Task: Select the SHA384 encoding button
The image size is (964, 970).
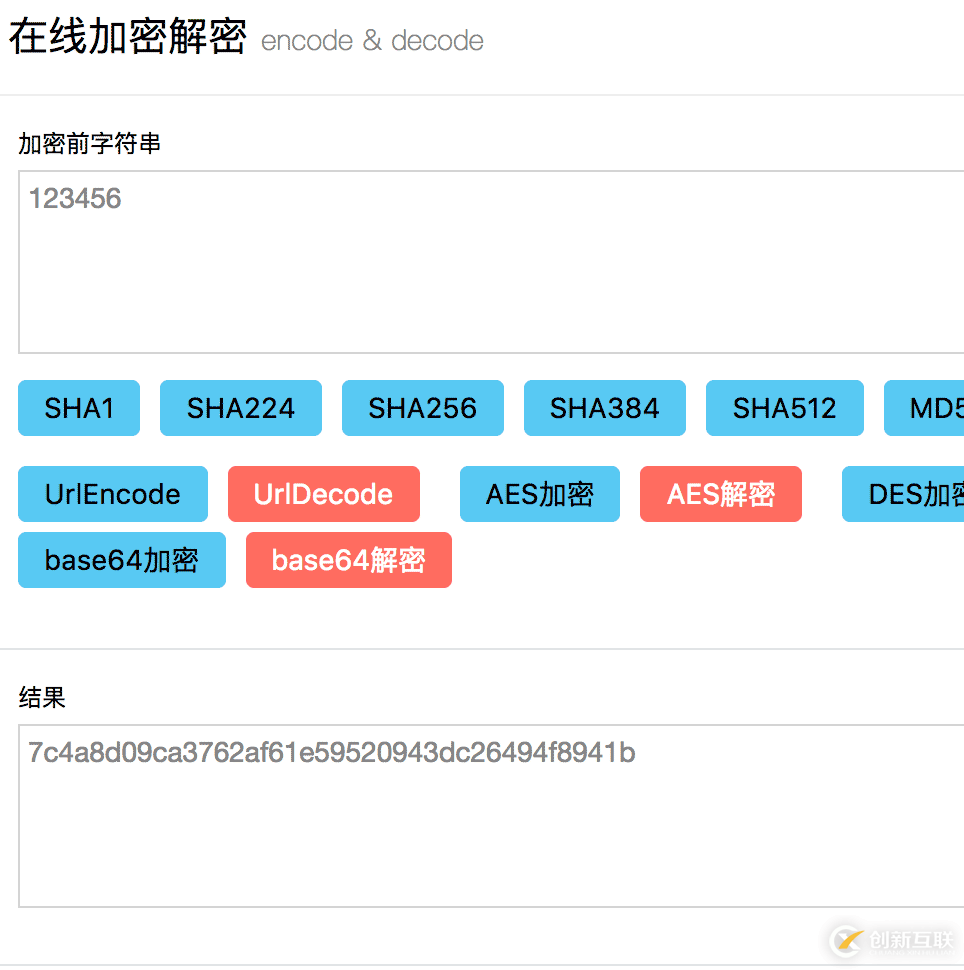Action: coord(604,408)
